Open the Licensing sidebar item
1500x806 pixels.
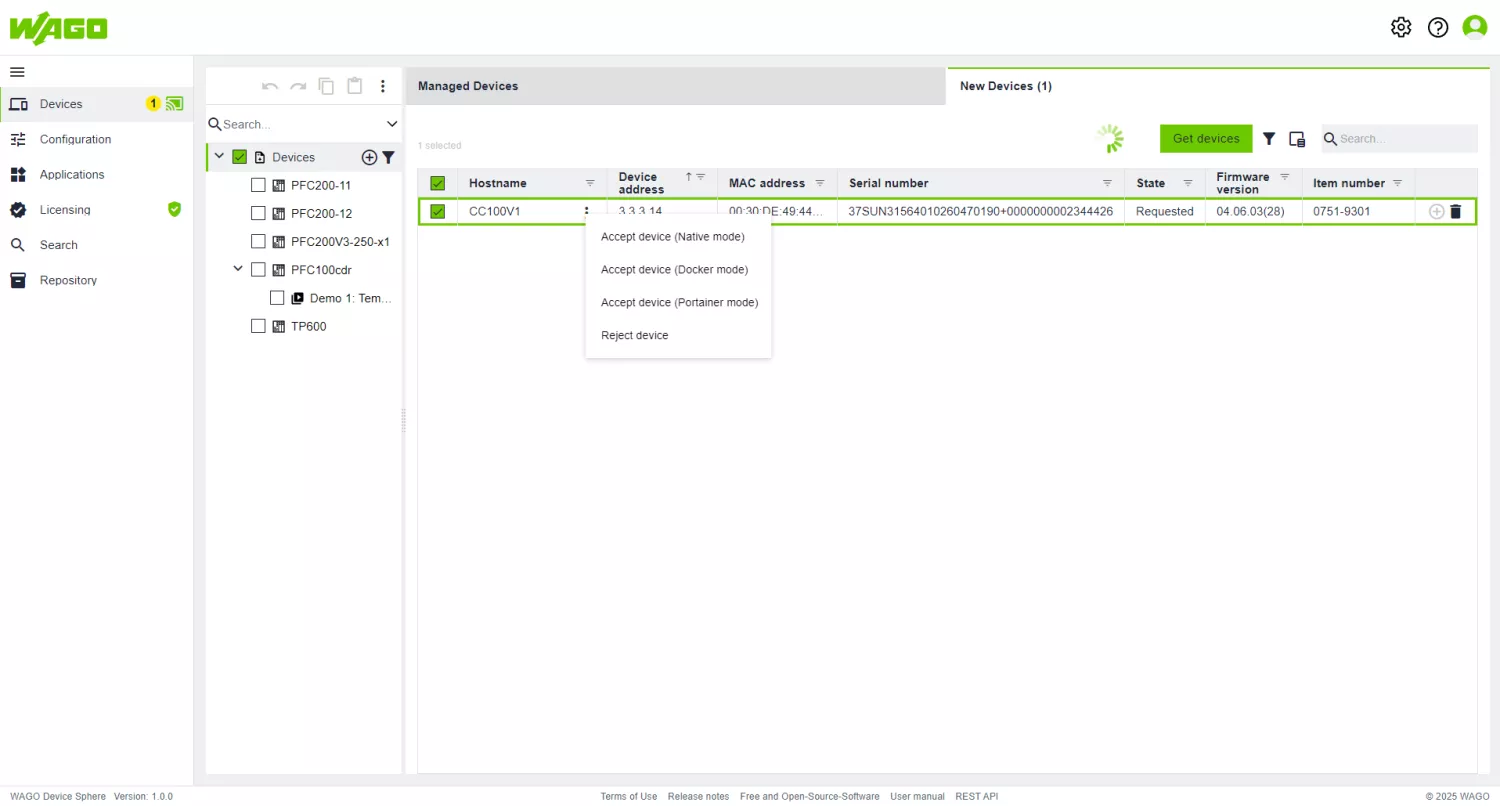[x=96, y=210]
